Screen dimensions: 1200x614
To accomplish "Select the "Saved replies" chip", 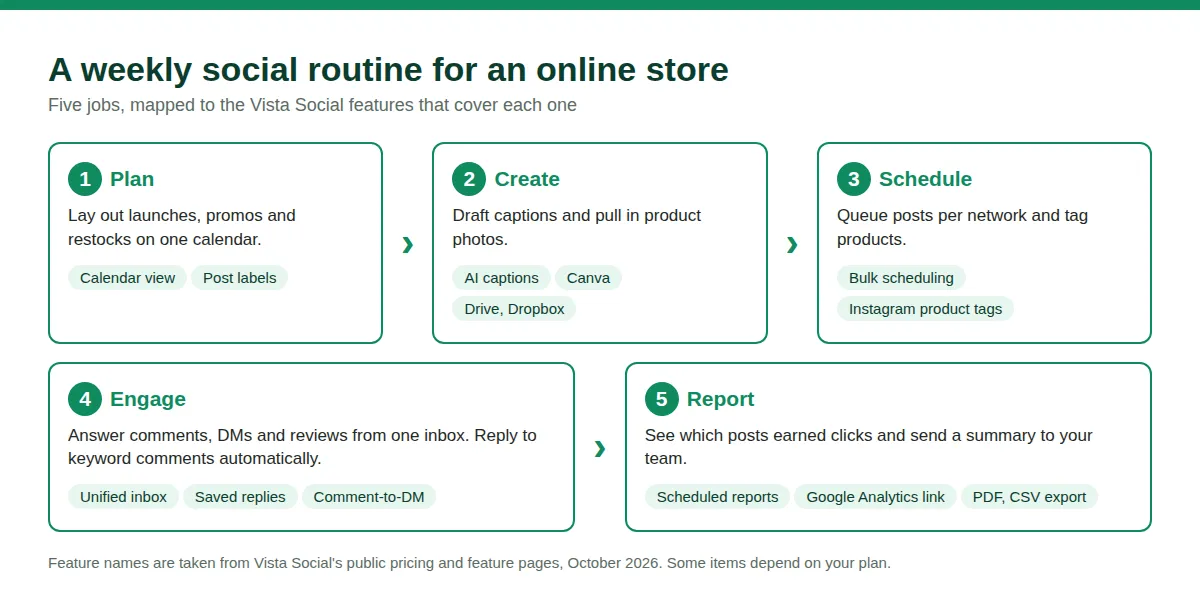I will point(240,497).
